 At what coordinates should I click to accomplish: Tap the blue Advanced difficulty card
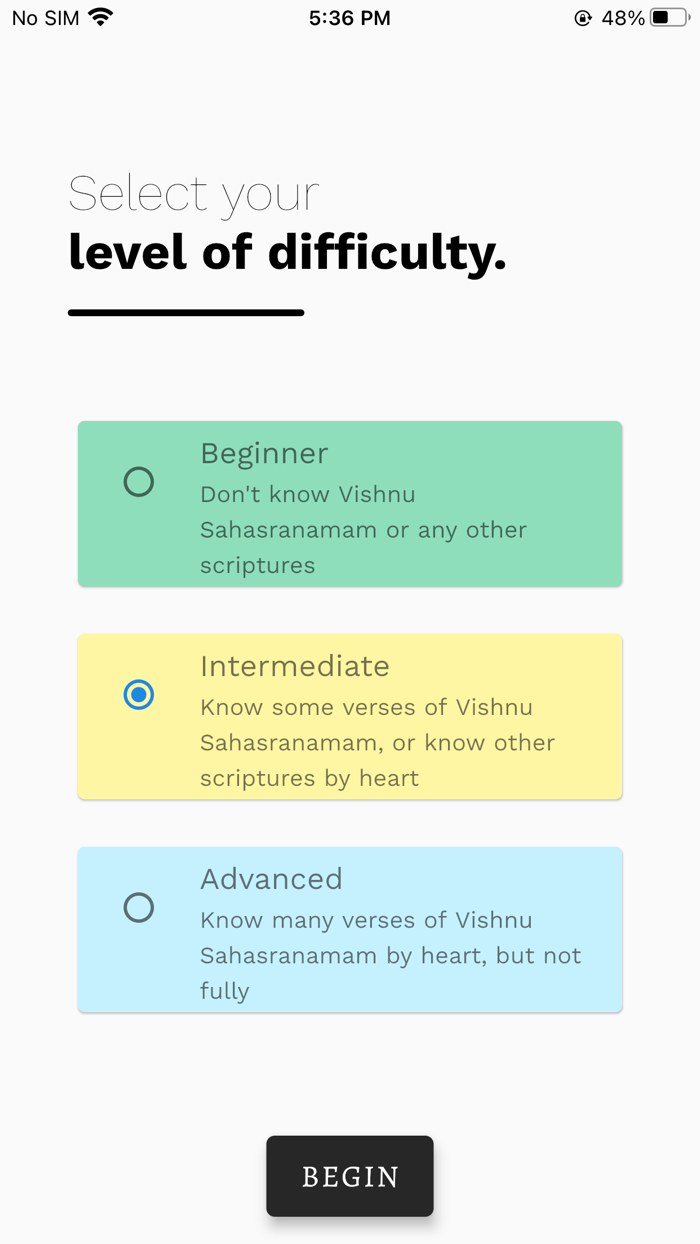point(350,929)
